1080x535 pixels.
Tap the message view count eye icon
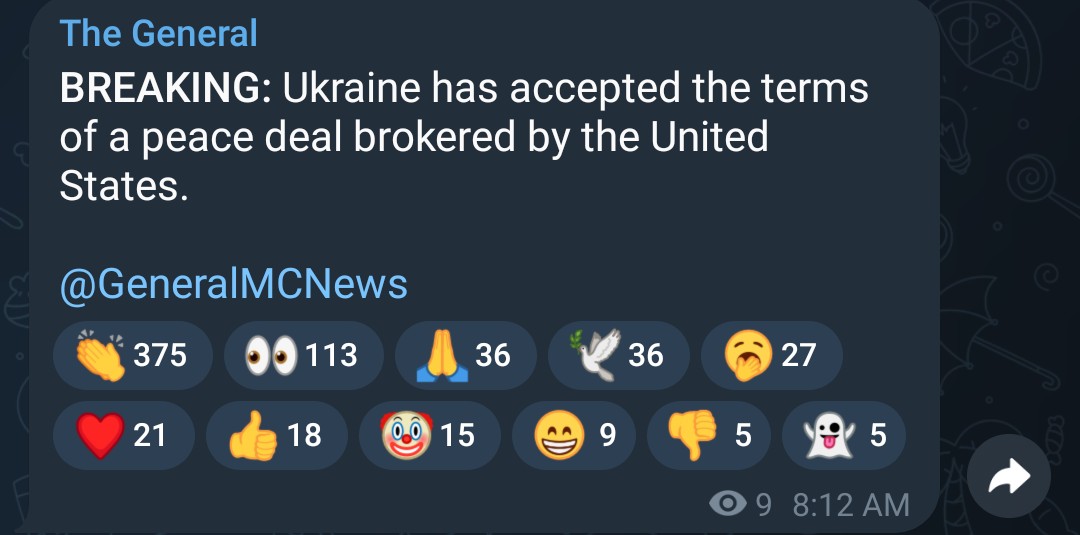click(728, 504)
